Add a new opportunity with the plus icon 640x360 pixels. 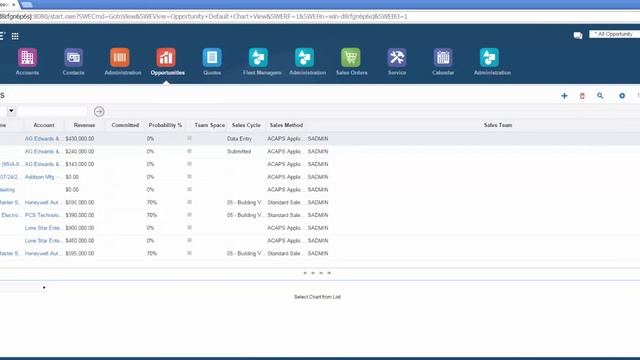coord(564,96)
